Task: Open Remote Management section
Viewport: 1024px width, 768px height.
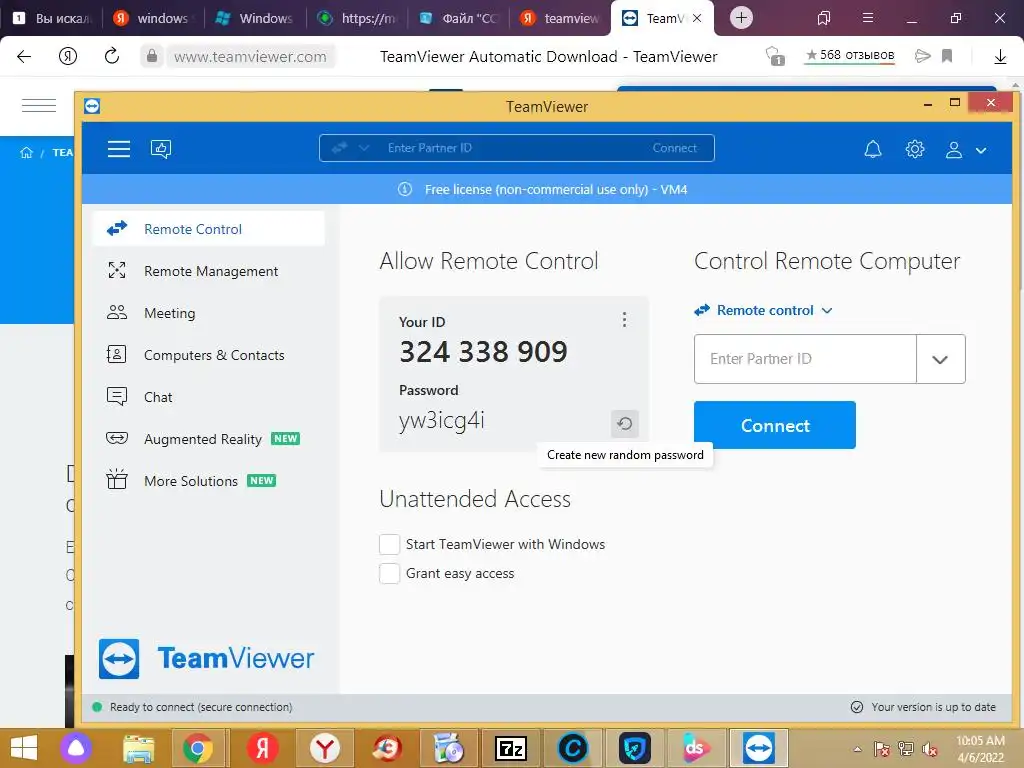Action: [208, 271]
